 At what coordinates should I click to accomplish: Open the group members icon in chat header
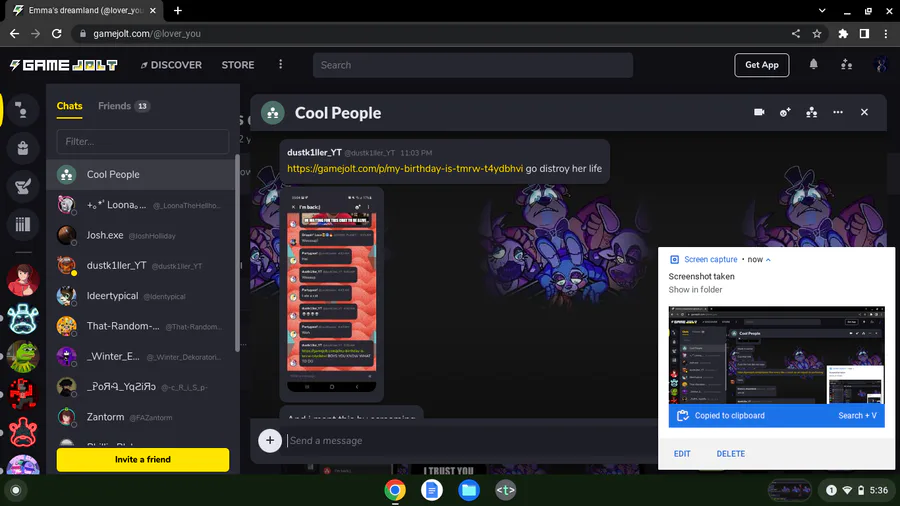tap(812, 112)
